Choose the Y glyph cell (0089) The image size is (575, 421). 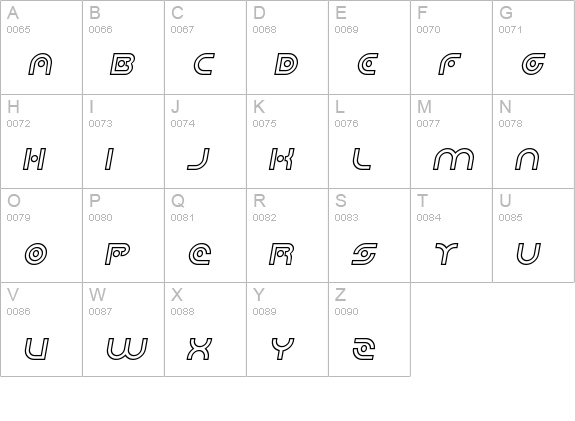pos(288,329)
